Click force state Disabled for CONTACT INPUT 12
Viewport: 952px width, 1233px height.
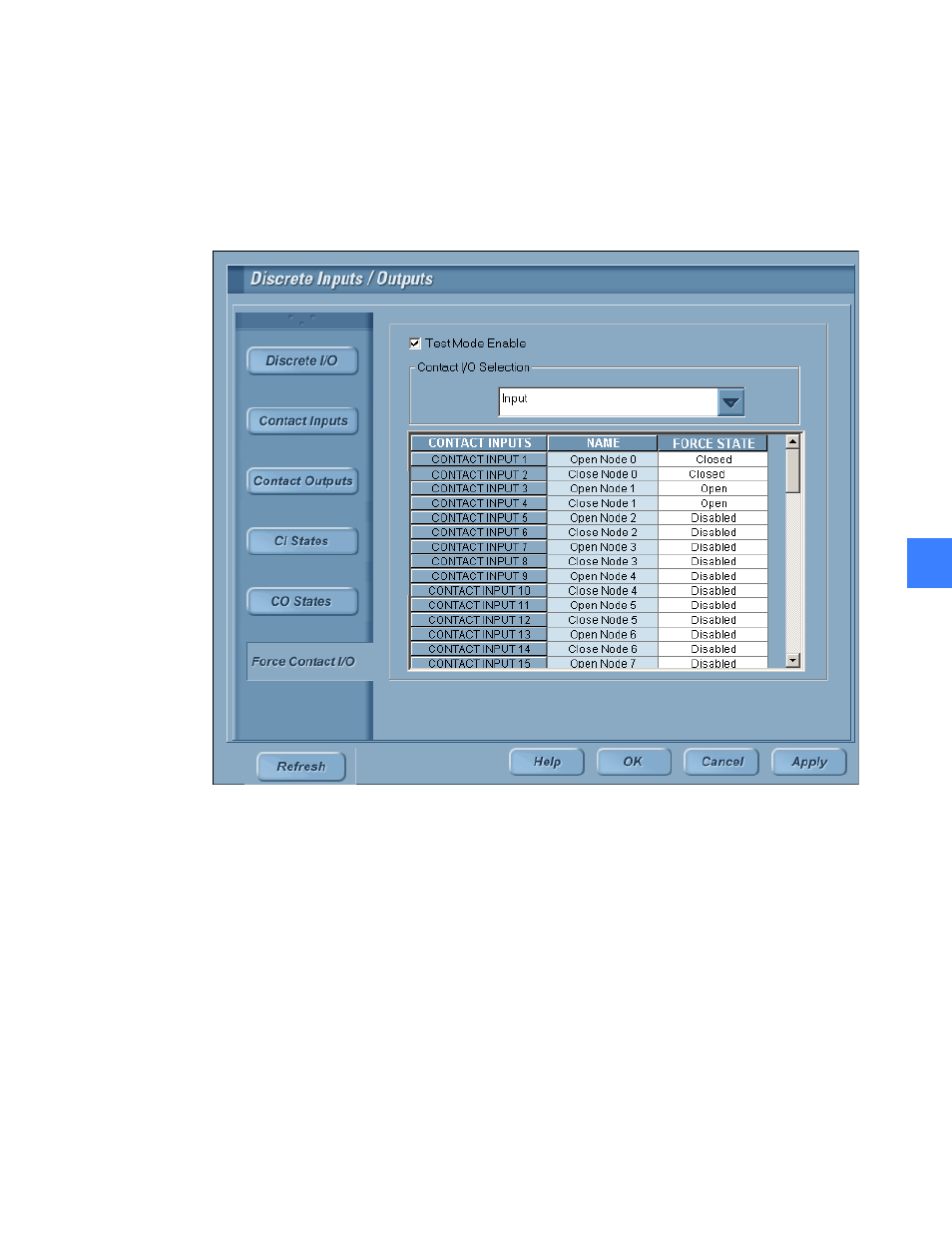(x=714, y=620)
